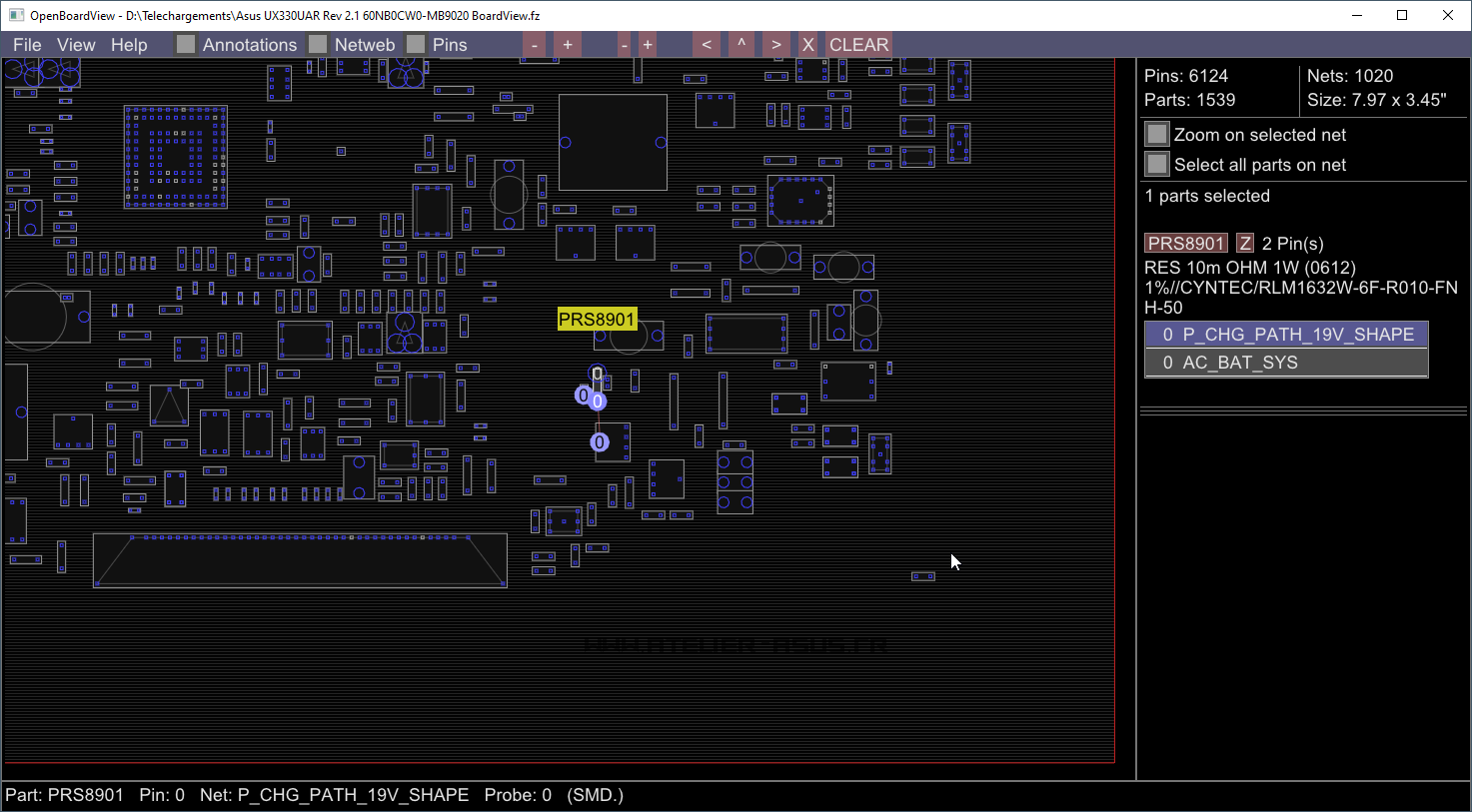Click the first plus button in the toolbar
The height and width of the screenshot is (812, 1472).
coord(568,45)
